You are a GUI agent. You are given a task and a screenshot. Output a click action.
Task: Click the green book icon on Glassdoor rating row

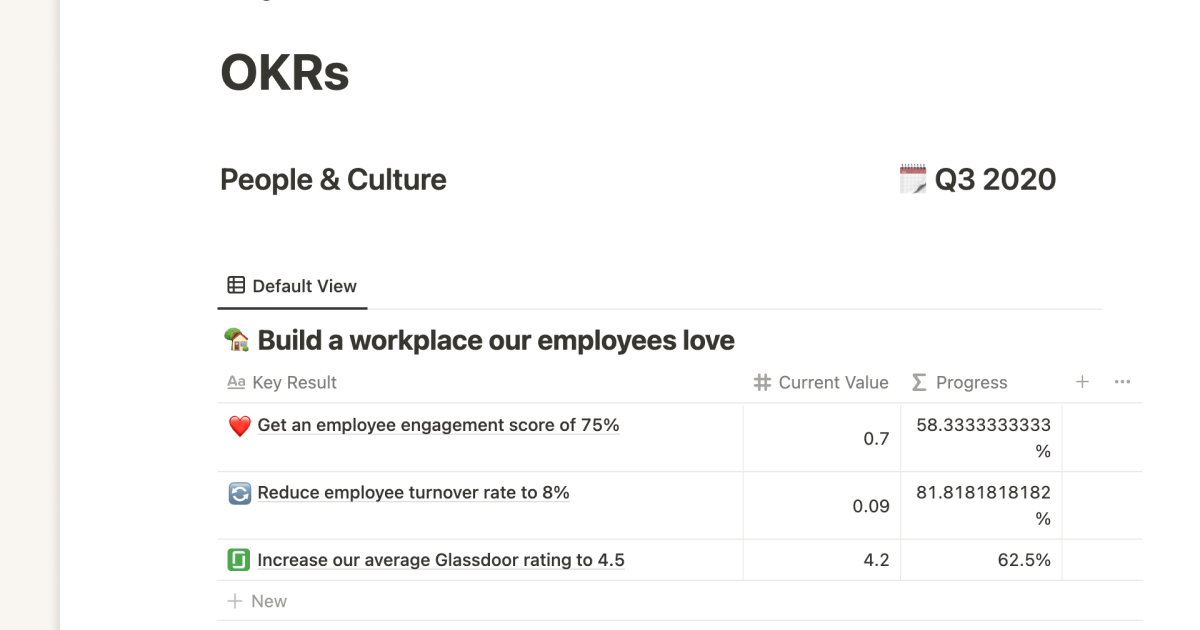238,559
